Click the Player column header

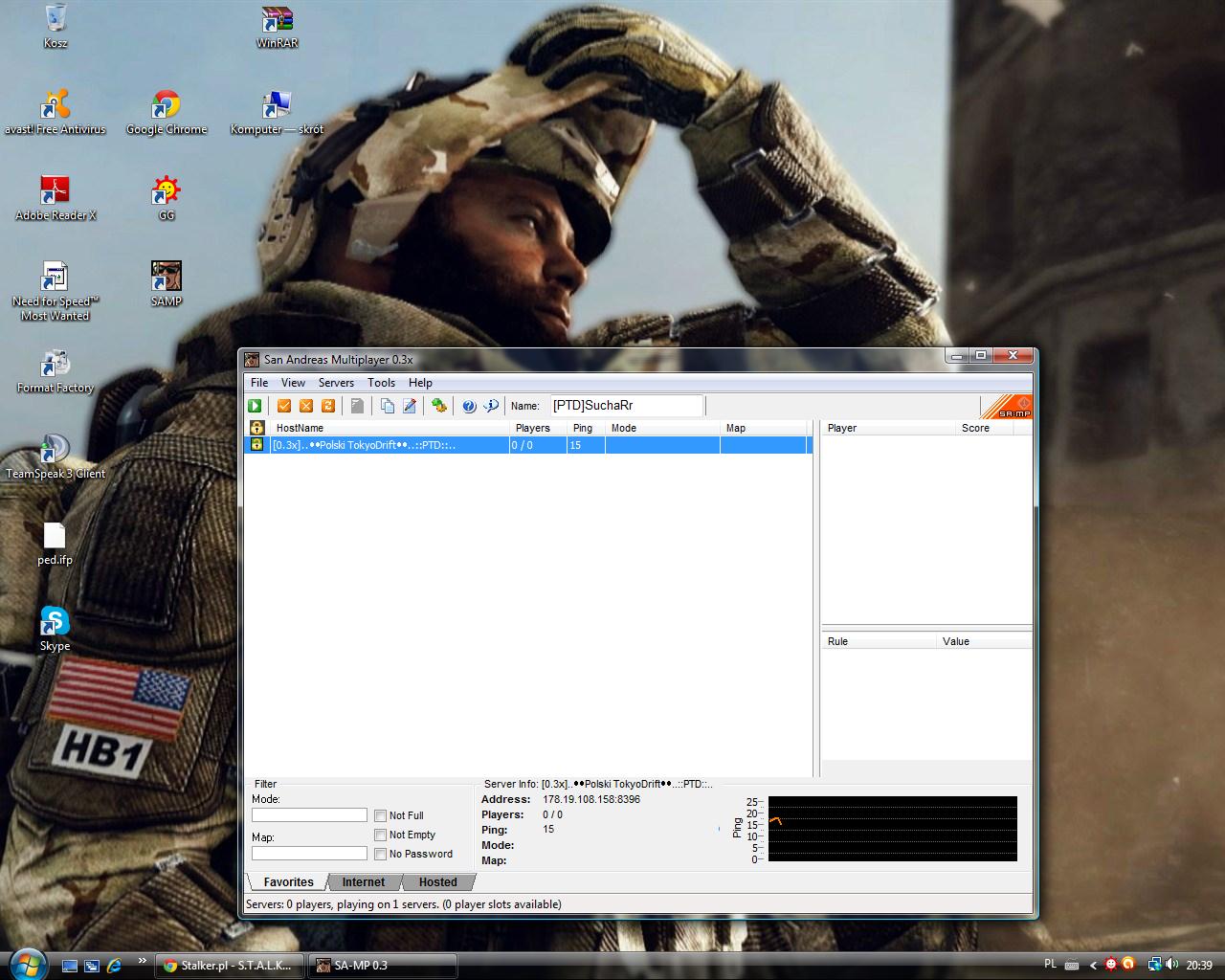pyautogui.click(x=888, y=428)
